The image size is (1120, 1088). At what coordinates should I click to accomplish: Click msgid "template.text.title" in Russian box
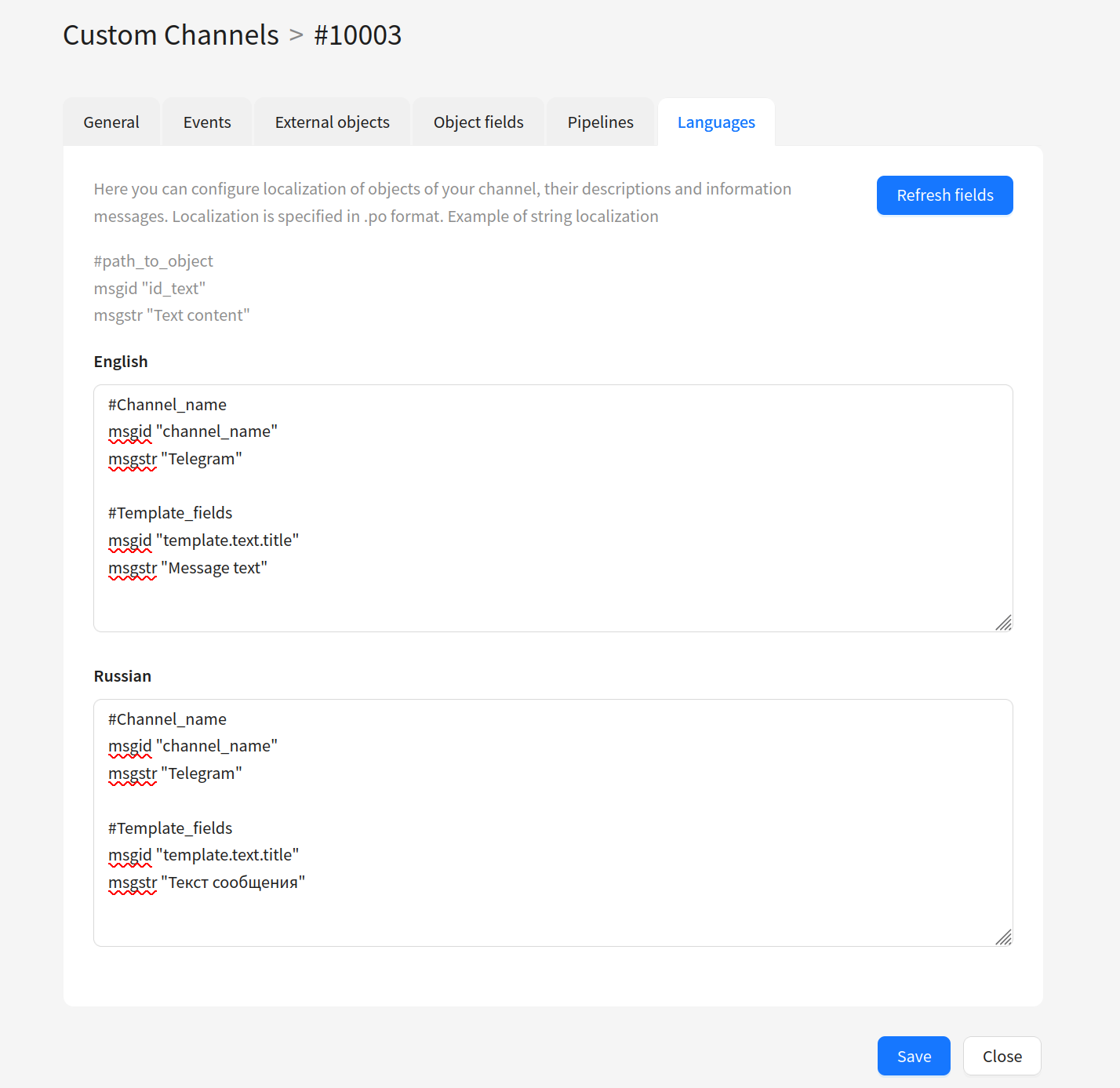204,855
